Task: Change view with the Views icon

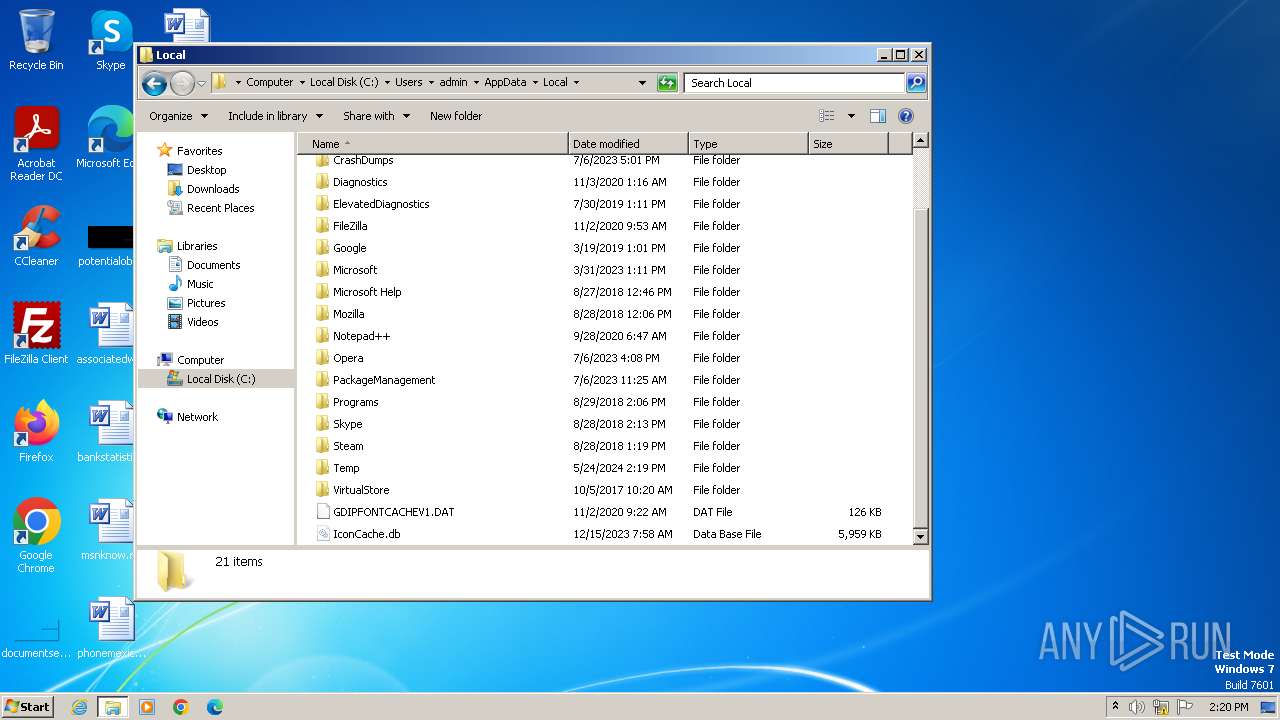Action: pyautogui.click(x=826, y=116)
